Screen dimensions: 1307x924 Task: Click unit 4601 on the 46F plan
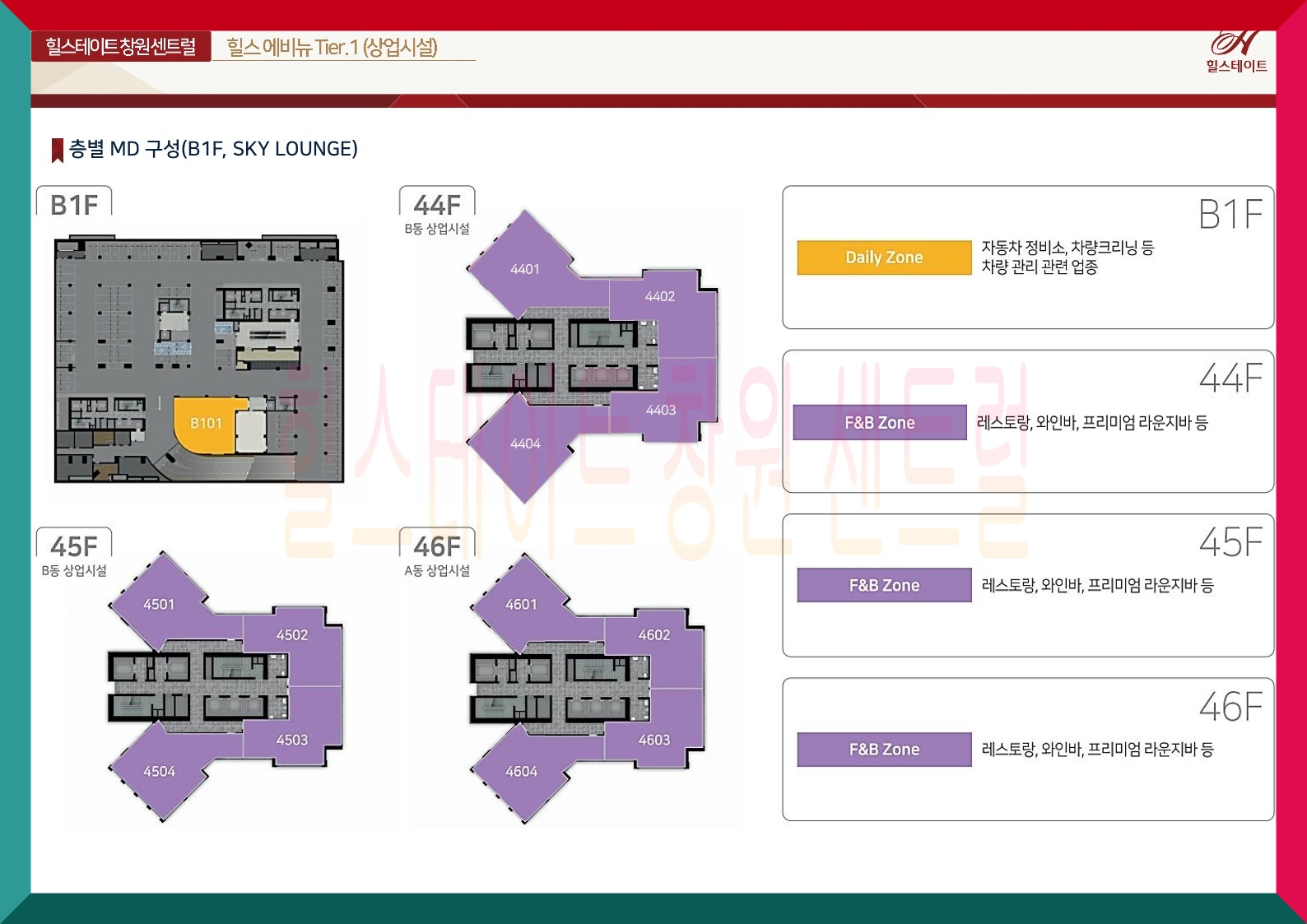pos(521,604)
